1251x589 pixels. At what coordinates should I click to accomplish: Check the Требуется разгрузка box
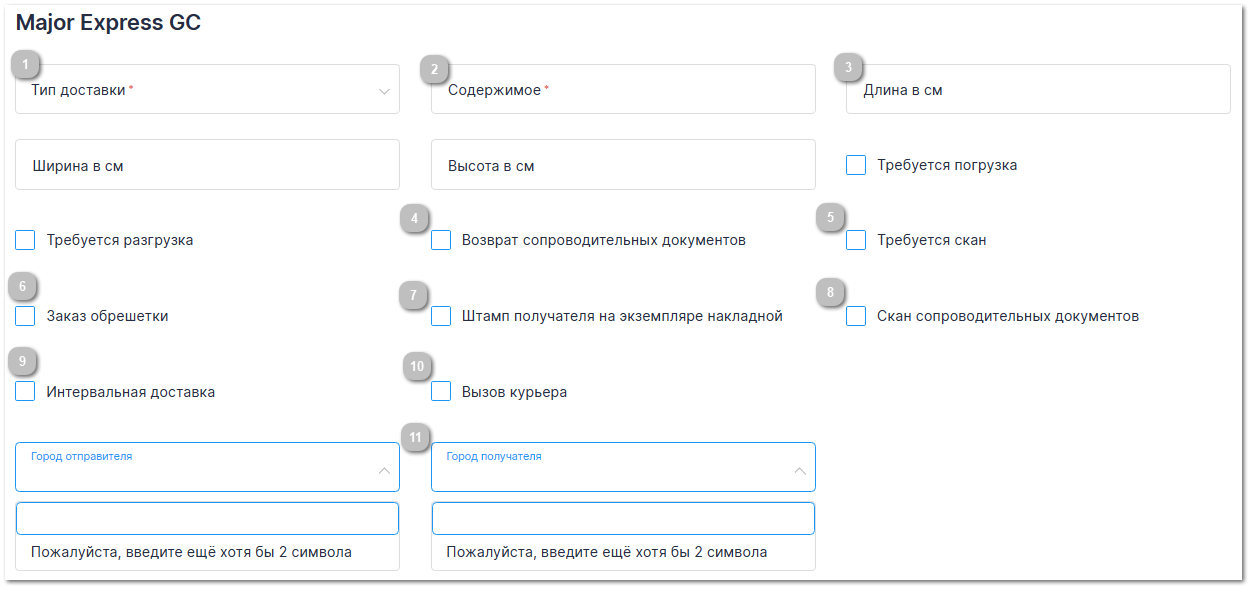[26, 240]
